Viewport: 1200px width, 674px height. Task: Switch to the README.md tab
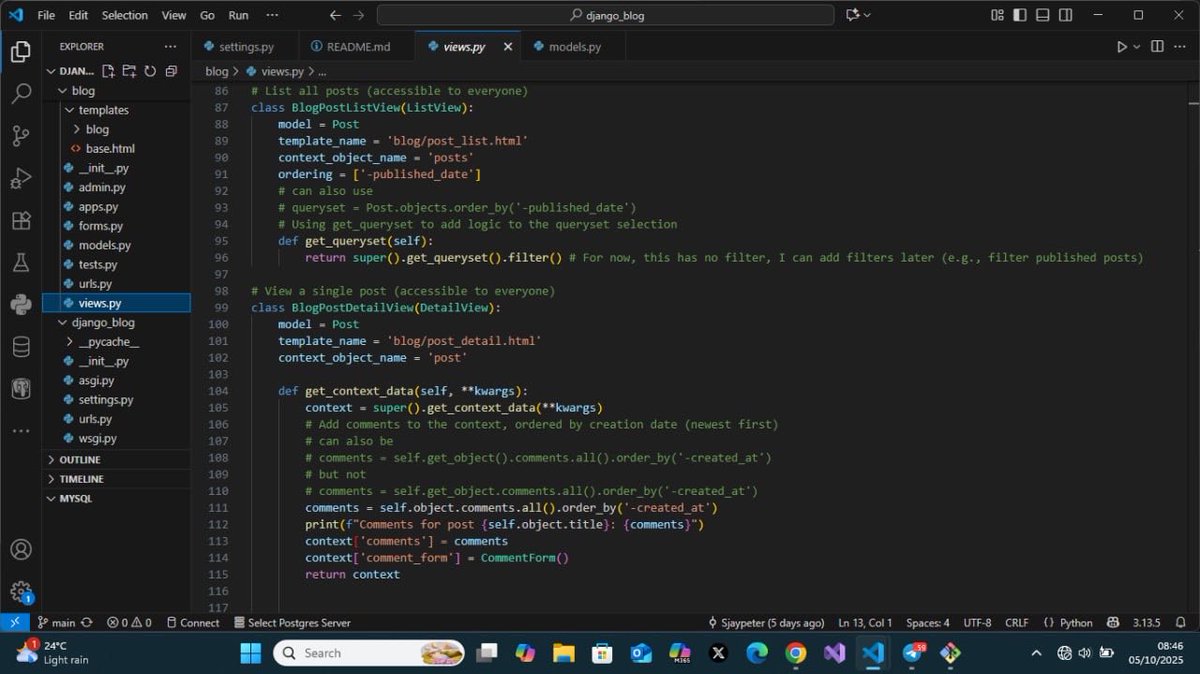click(x=359, y=47)
